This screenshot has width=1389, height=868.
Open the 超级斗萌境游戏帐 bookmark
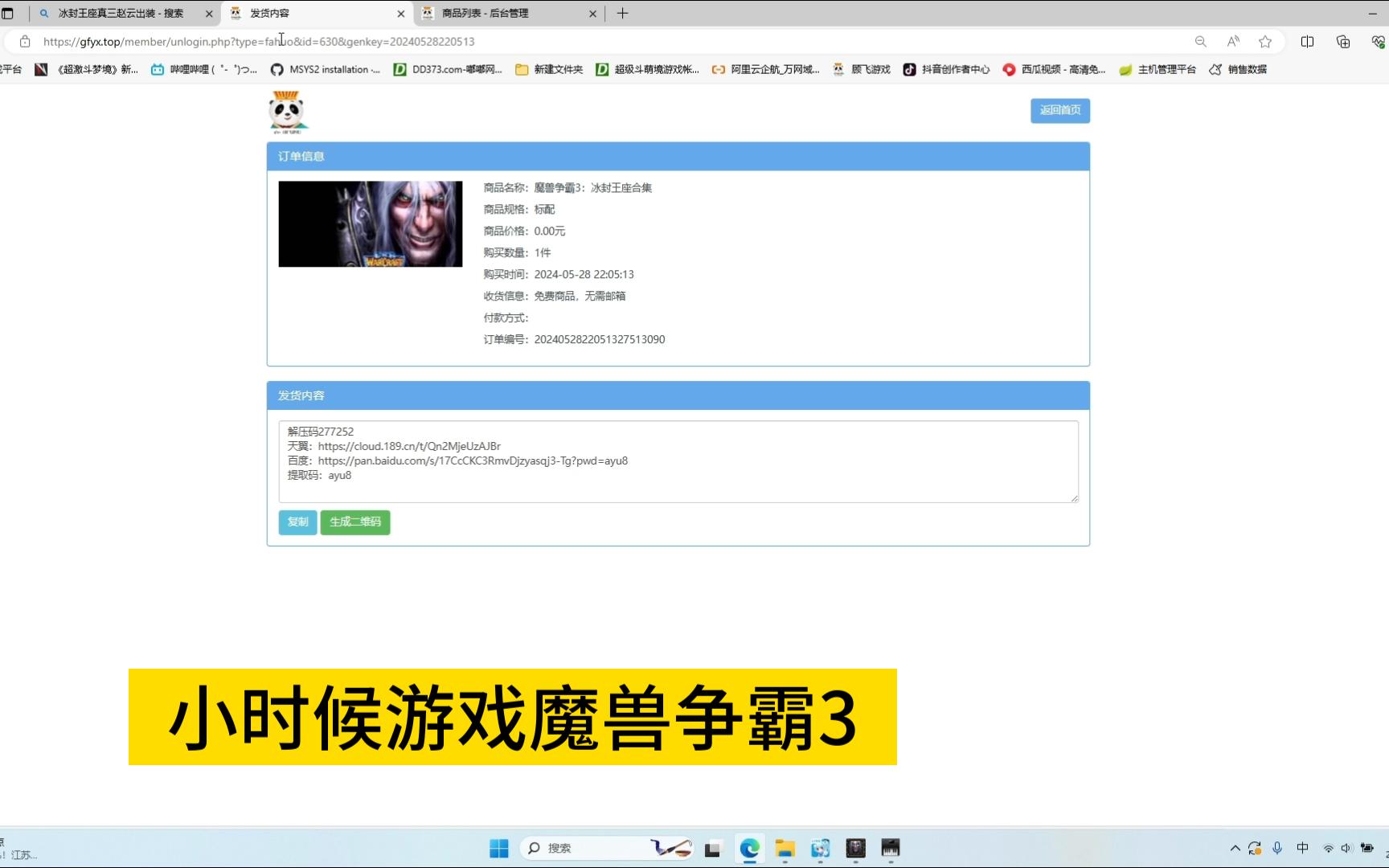[x=648, y=70]
